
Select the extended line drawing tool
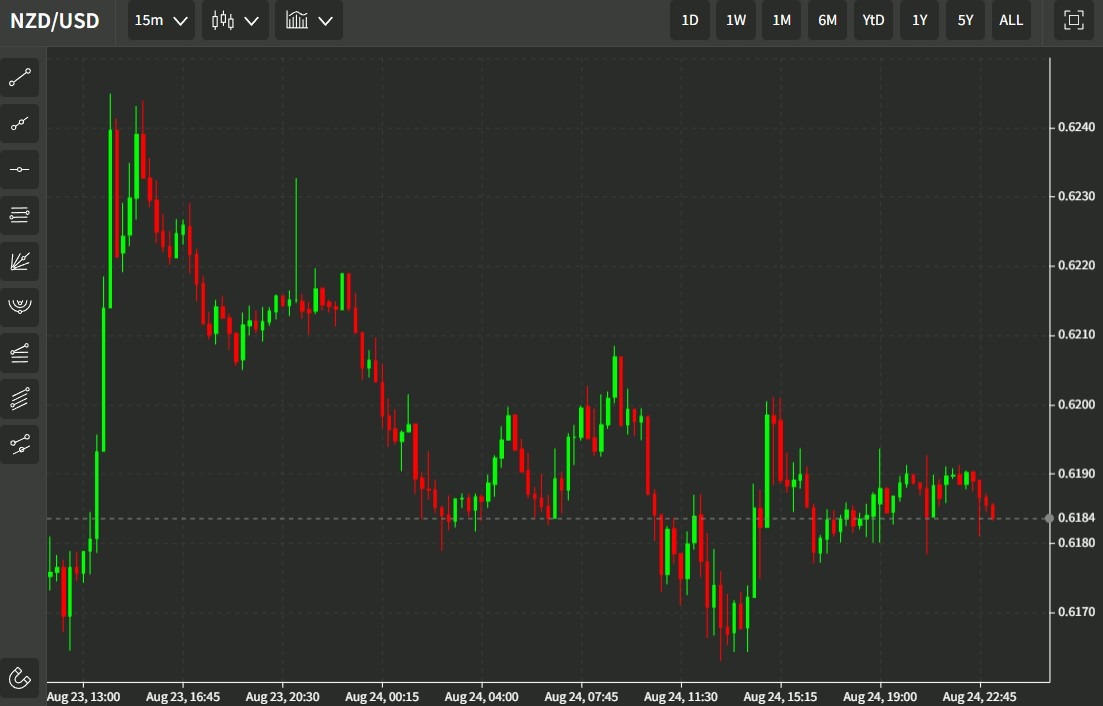[20, 124]
